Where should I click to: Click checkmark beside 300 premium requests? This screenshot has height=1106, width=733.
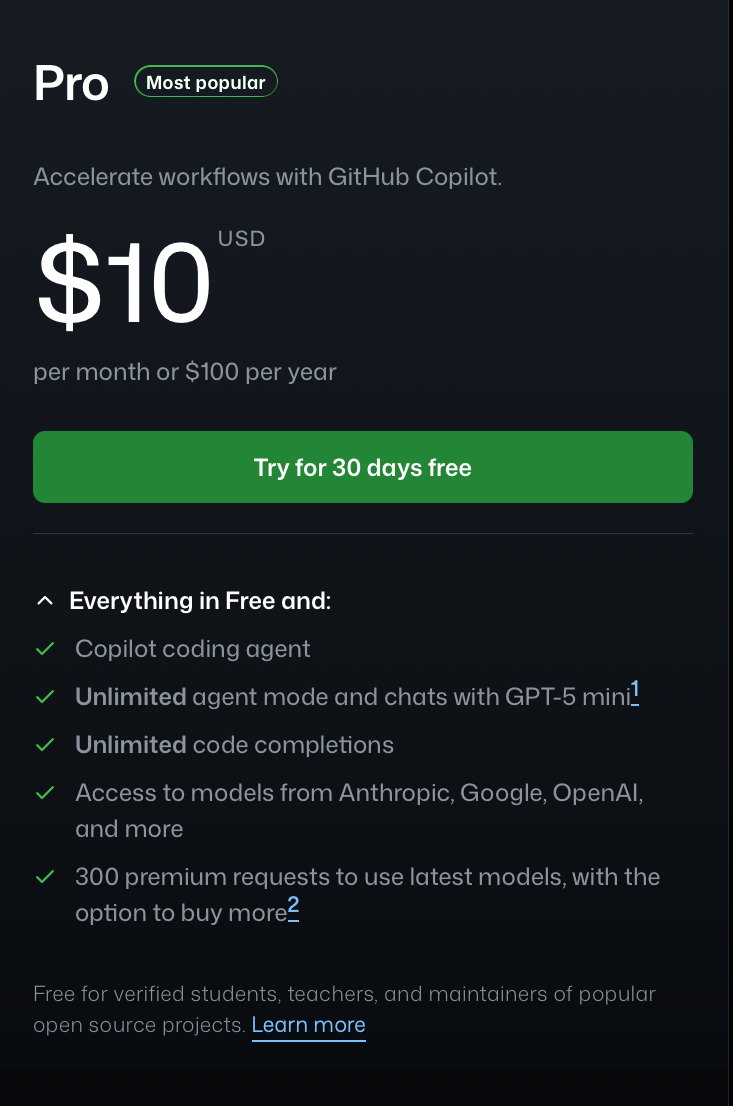tap(44, 877)
